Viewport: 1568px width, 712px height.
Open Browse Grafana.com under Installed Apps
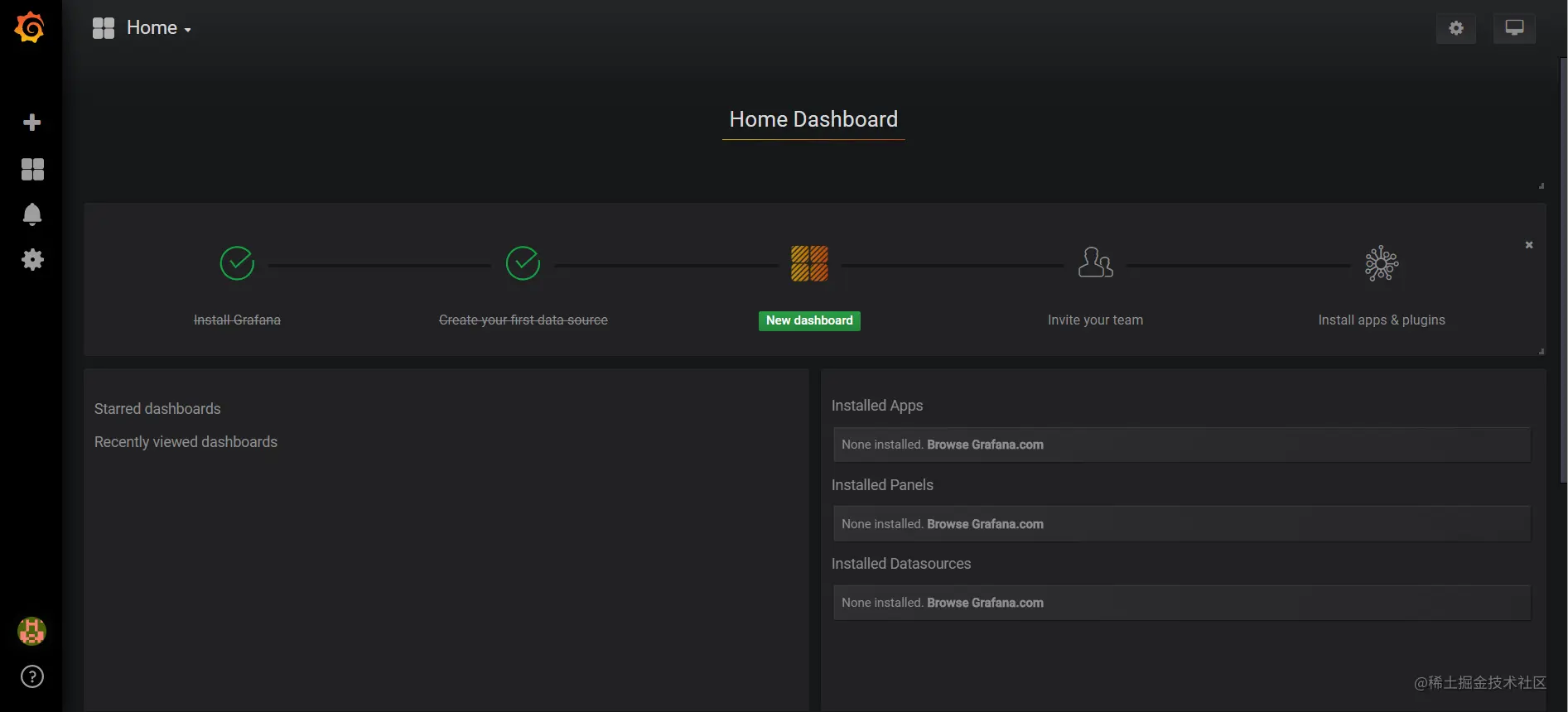point(985,445)
